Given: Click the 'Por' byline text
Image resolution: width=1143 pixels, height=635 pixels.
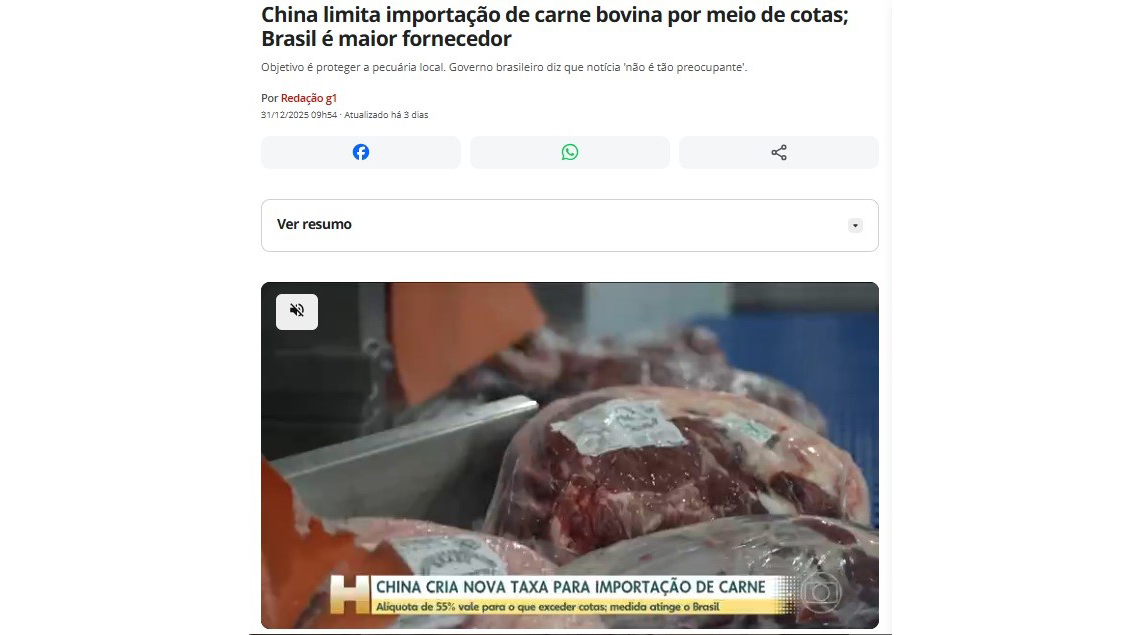Looking at the screenshot, I should pos(269,98).
